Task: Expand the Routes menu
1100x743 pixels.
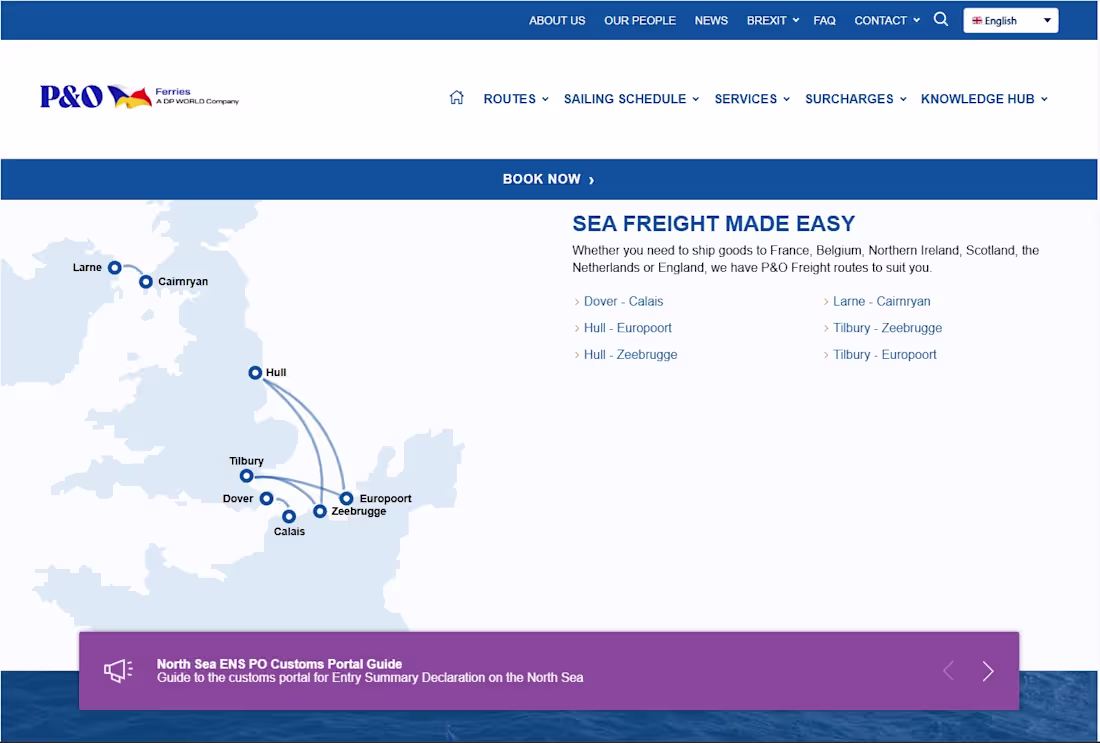Action: 516,99
